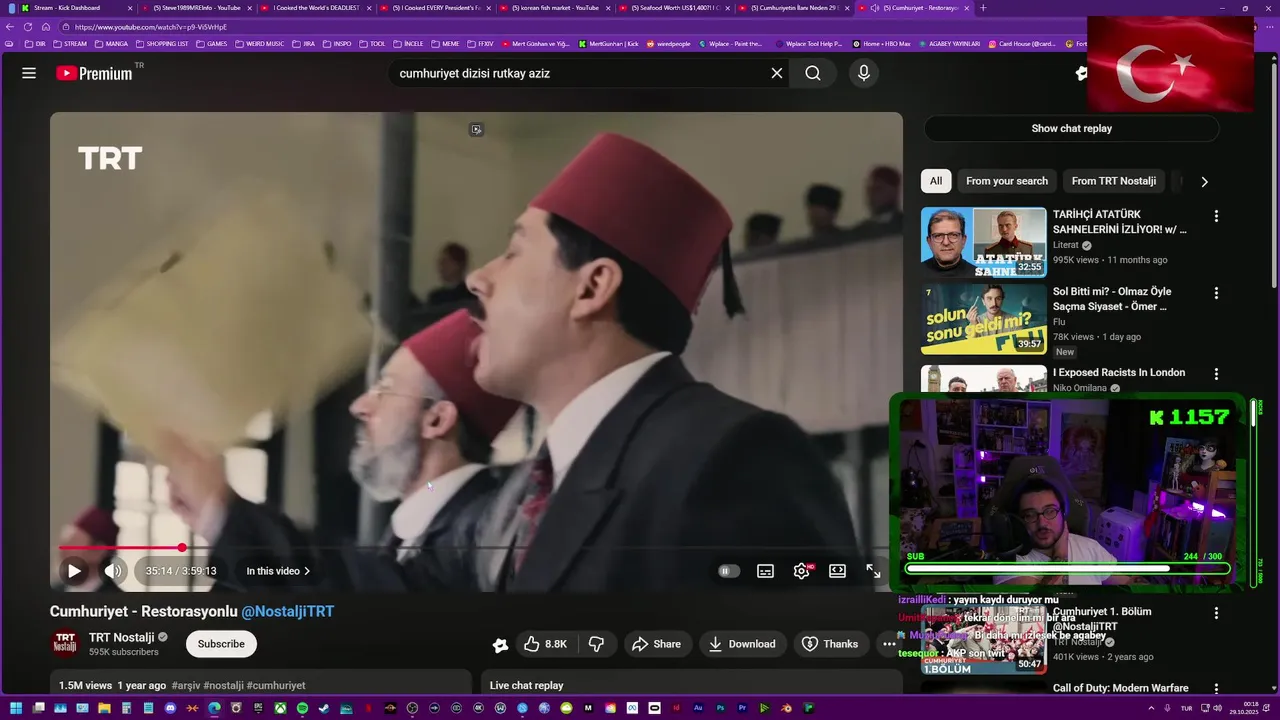Viewport: 1280px width, 720px height.
Task: Open the @NostaljiTRT link in the video title
Action: click(x=288, y=611)
